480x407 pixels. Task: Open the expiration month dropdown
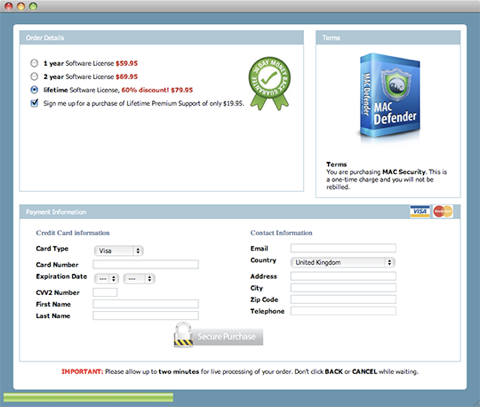[107, 278]
